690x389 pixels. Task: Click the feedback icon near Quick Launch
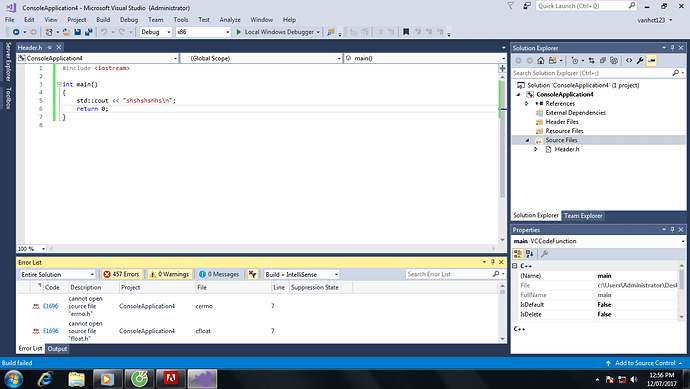tap(526, 6)
